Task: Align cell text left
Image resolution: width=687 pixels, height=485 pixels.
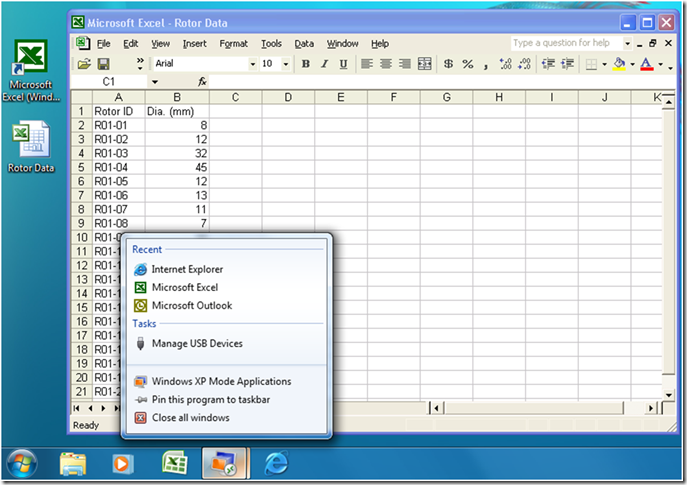Action: tap(367, 64)
